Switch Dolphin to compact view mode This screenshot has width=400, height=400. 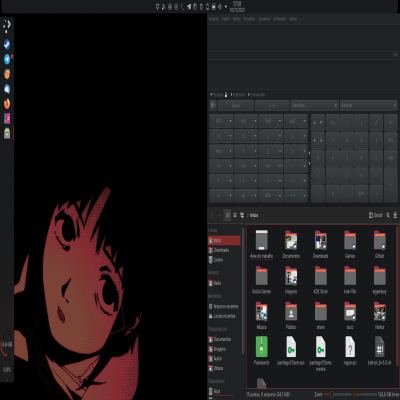click(x=235, y=215)
